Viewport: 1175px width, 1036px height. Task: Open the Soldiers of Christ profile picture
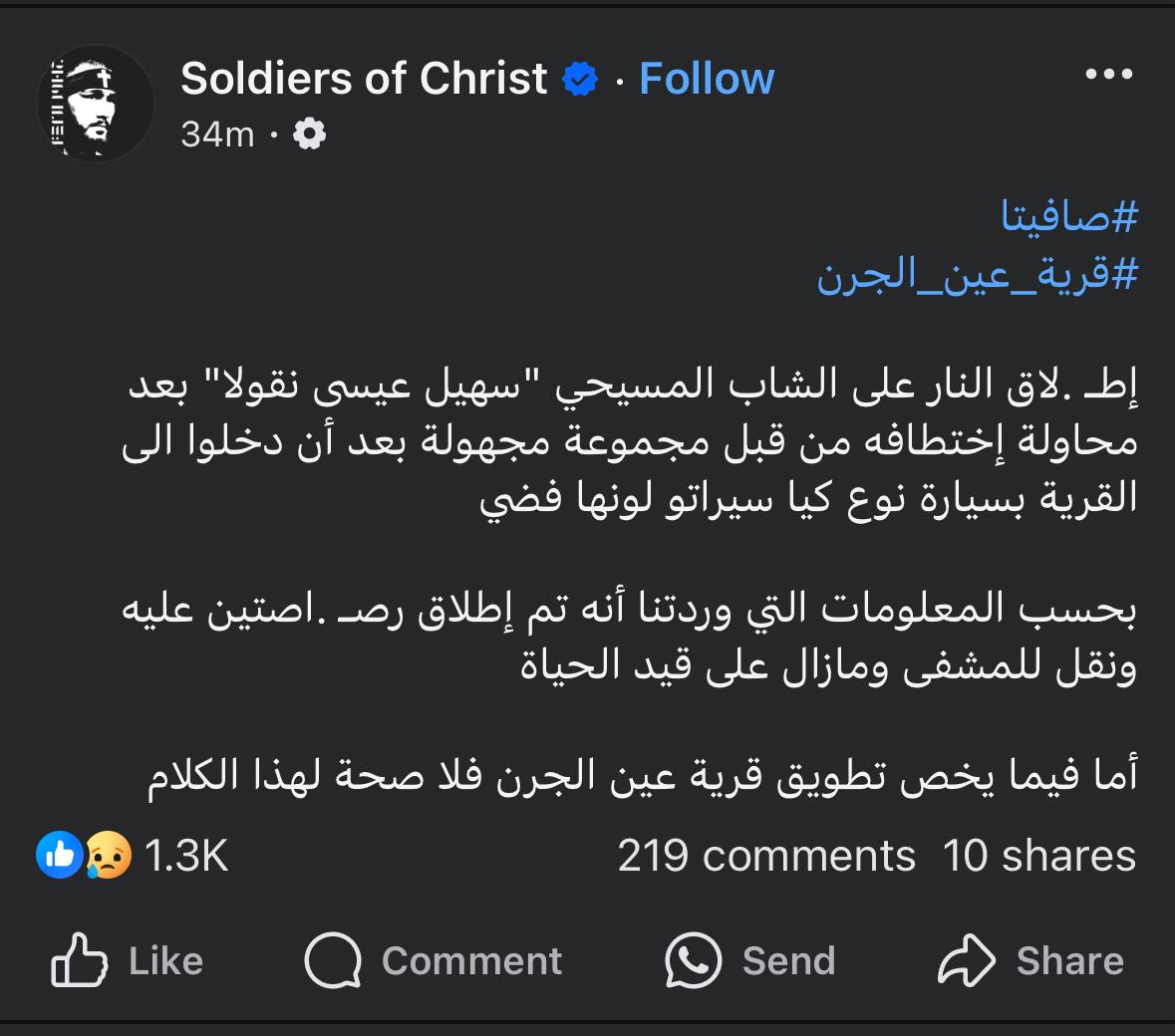click(x=95, y=103)
